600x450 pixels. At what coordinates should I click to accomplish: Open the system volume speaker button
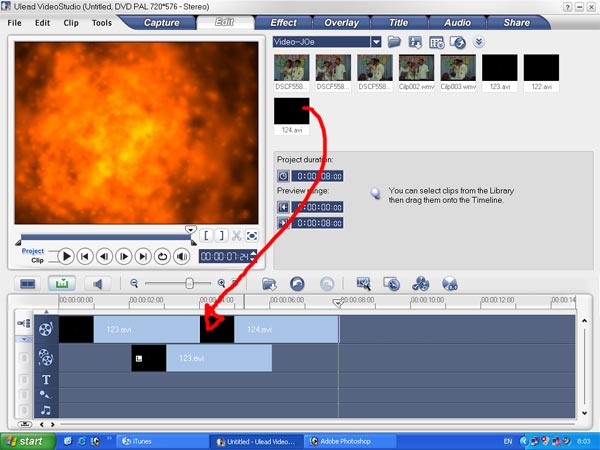182,256
